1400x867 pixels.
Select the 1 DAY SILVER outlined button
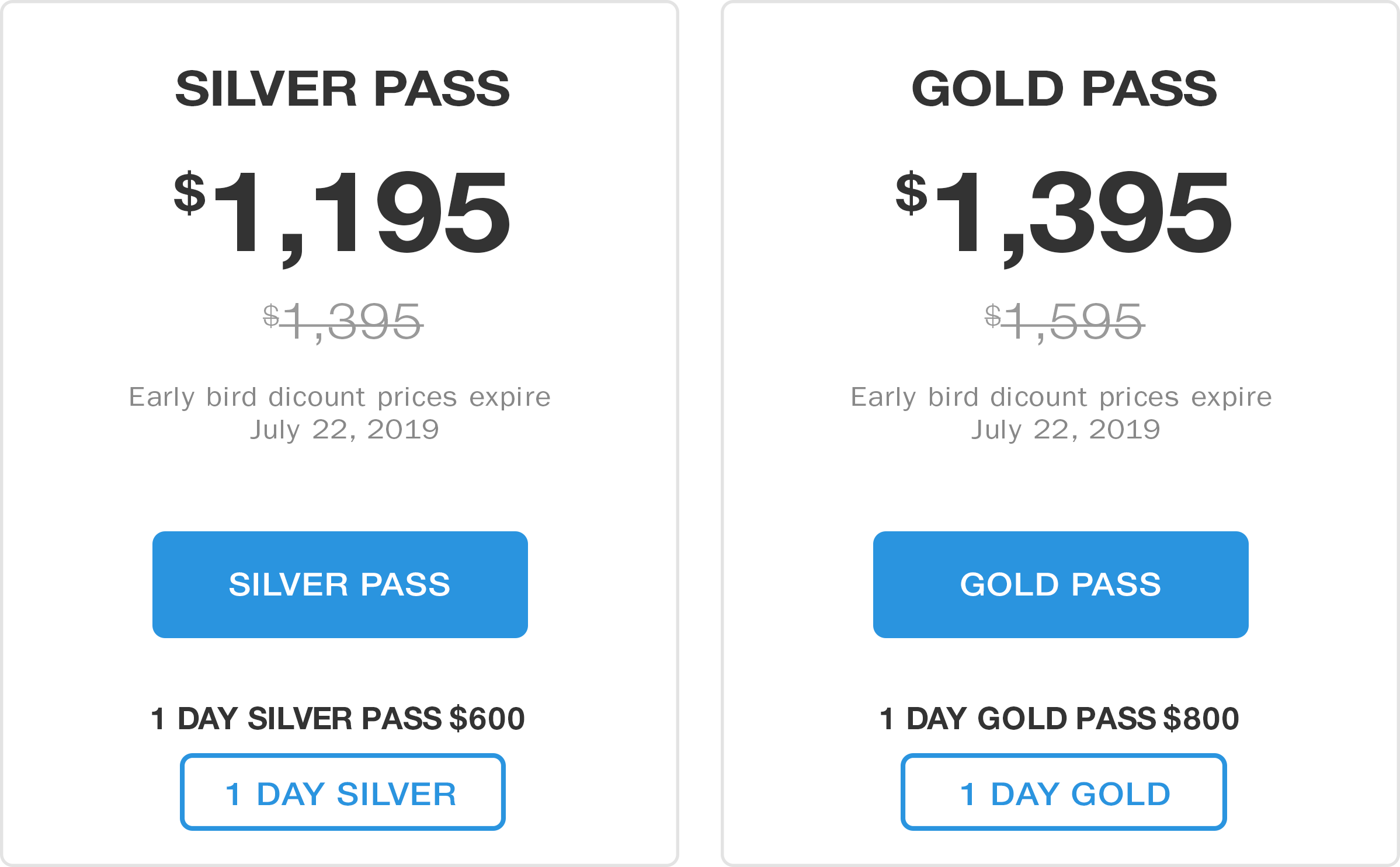tap(343, 792)
